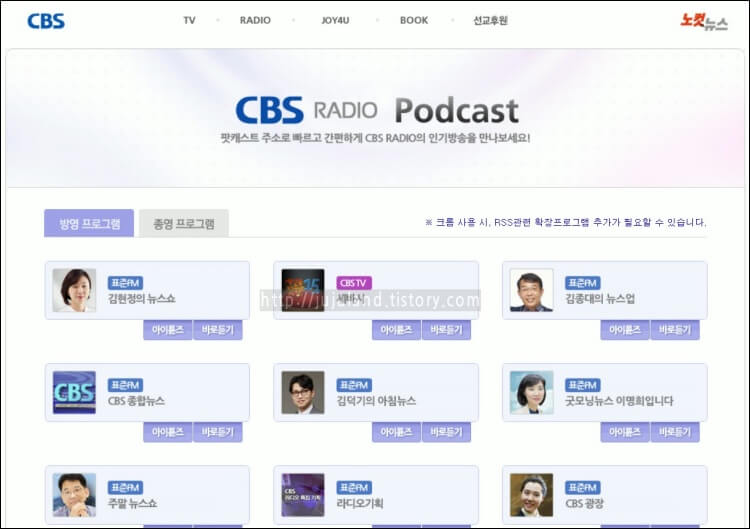Click 바로듣기 for 김덕기의 아침뉴스
Image resolution: width=750 pixels, height=529 pixels.
[x=447, y=432]
